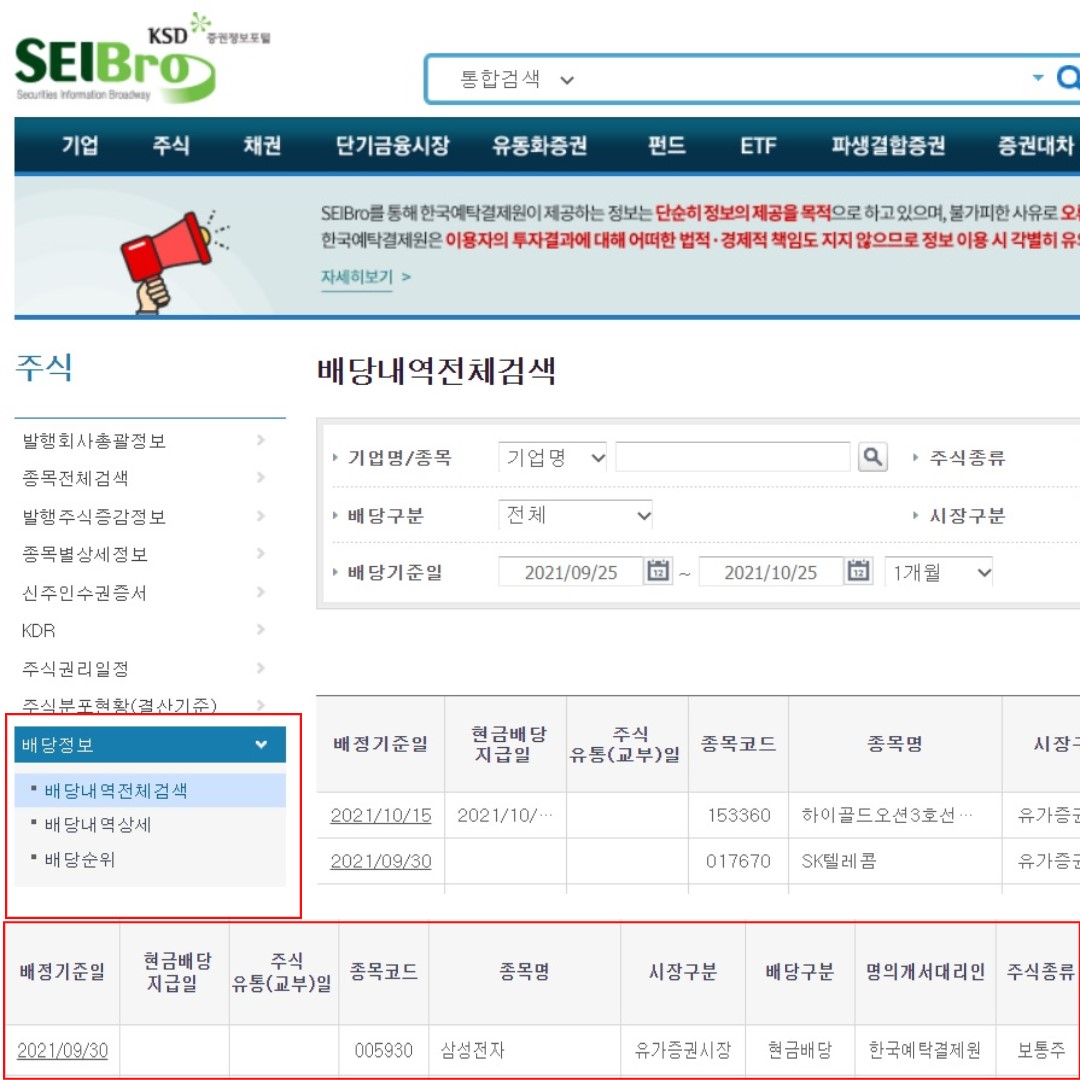Open KDR in the sidebar
This screenshot has height=1080, width=1080.
click(x=38, y=630)
